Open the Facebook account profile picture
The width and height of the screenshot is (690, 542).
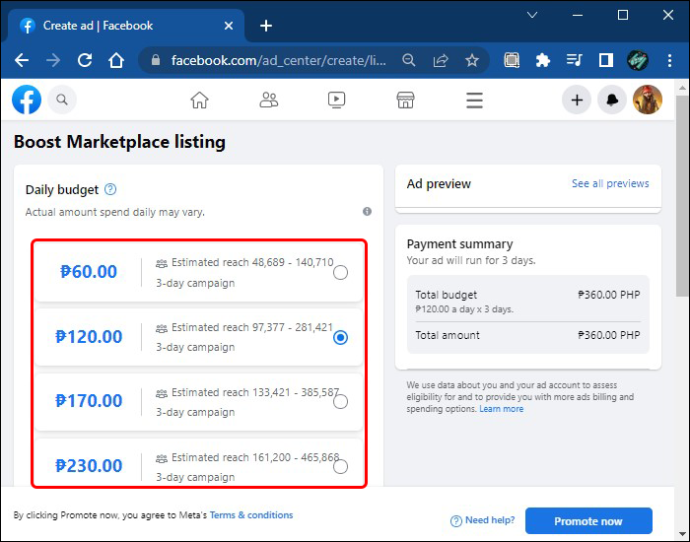(x=647, y=100)
